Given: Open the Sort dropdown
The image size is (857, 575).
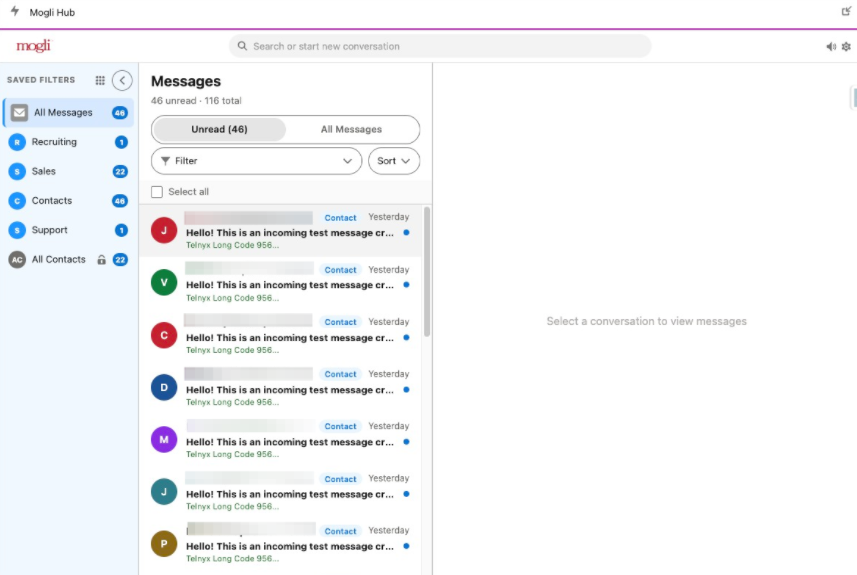Looking at the screenshot, I should pos(394,161).
